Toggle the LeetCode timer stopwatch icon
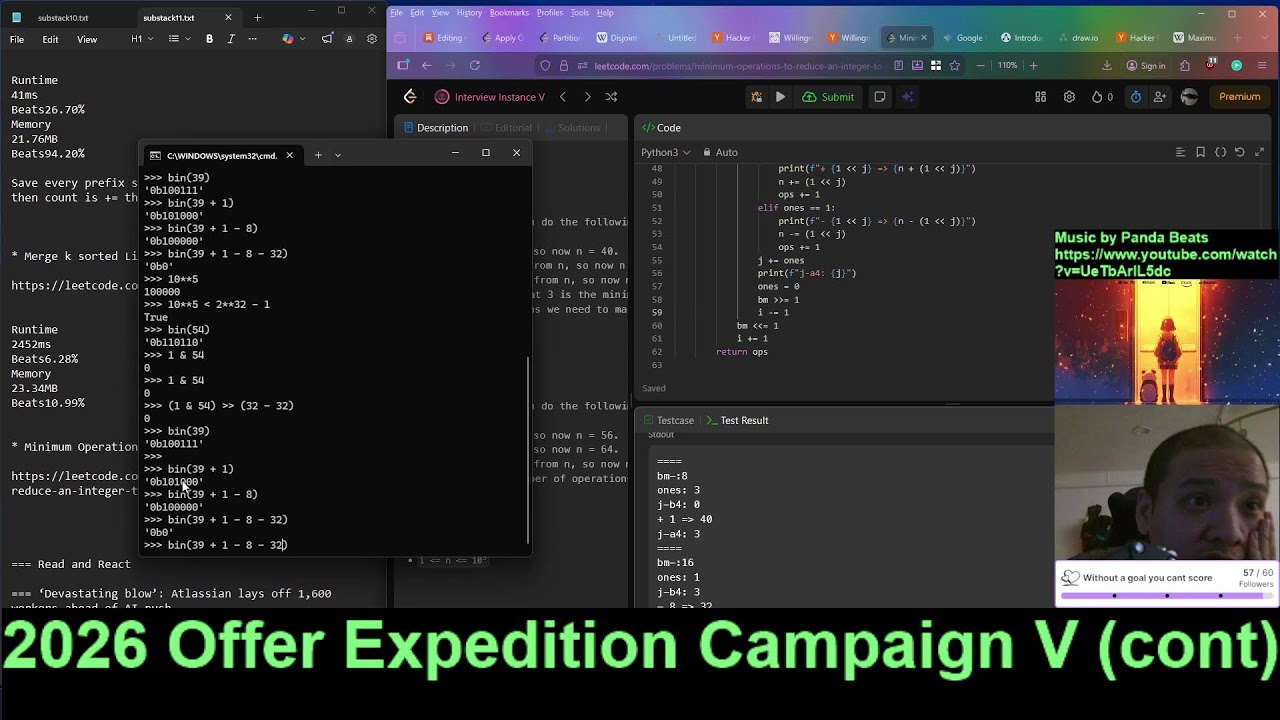The height and width of the screenshot is (720, 1280). (x=1135, y=97)
